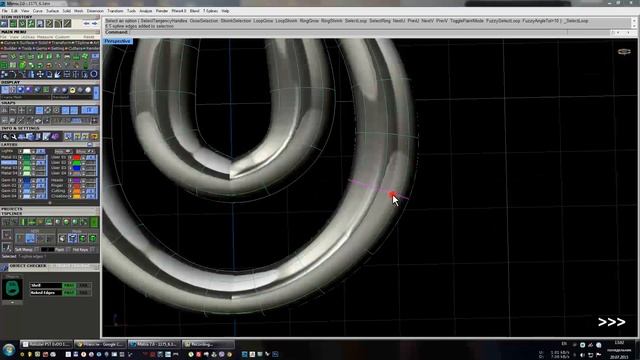Click the Utilities submenu in Main Menu
Image resolution: width=640 pixels, height=360 pixels.
click(x=28, y=37)
